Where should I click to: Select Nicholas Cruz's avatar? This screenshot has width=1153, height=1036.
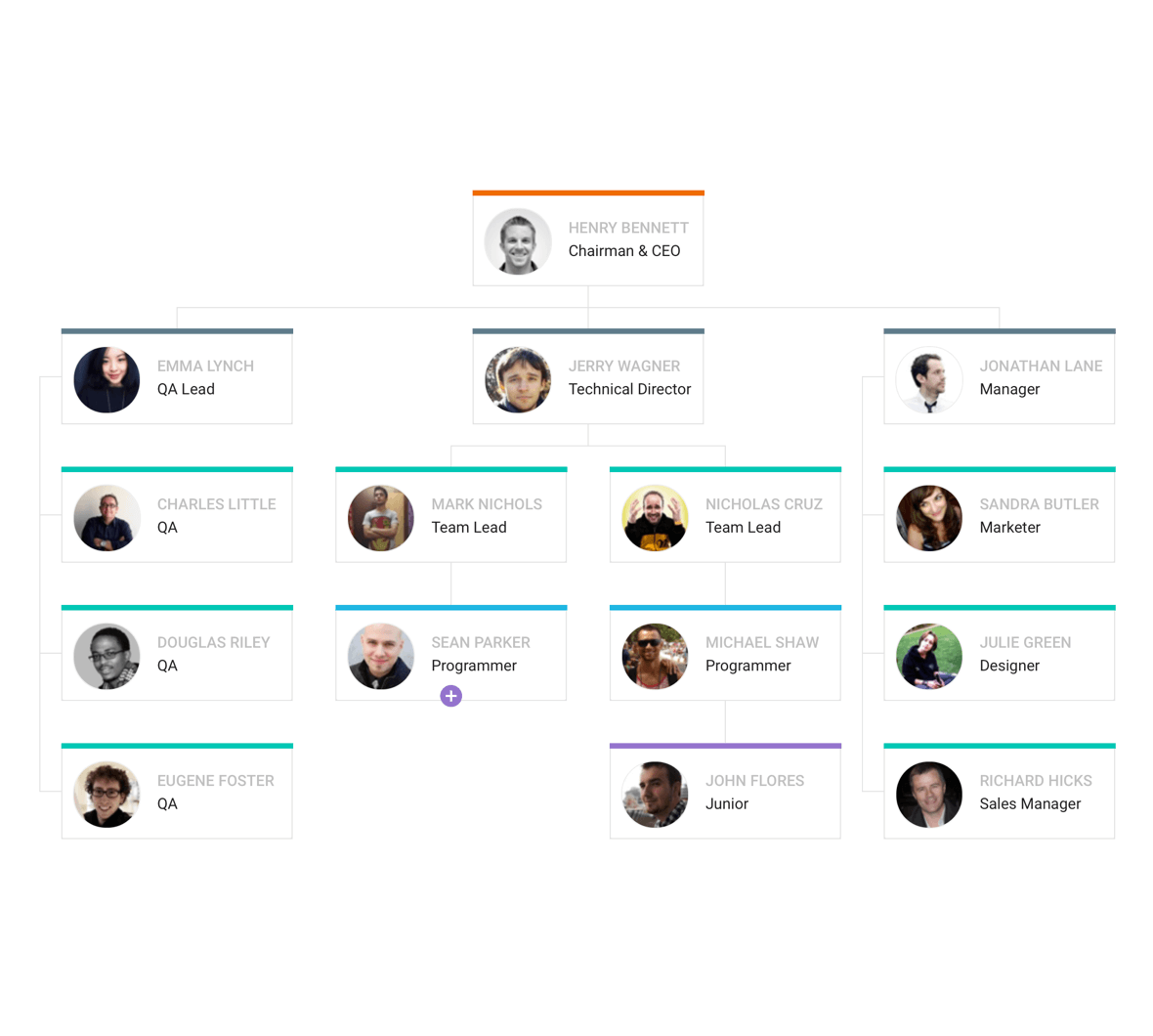click(x=655, y=518)
